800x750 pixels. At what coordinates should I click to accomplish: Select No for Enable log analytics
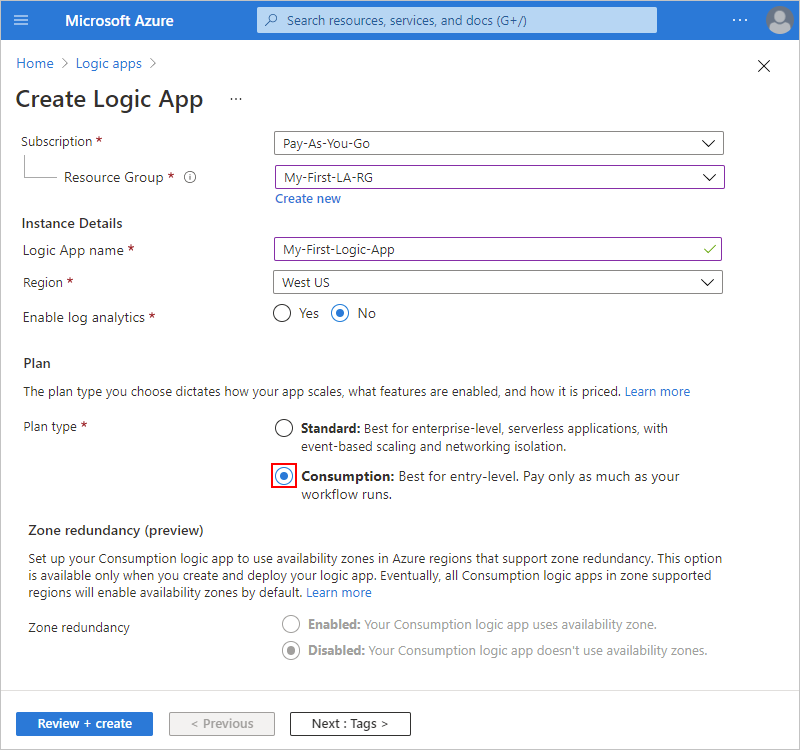(x=341, y=313)
